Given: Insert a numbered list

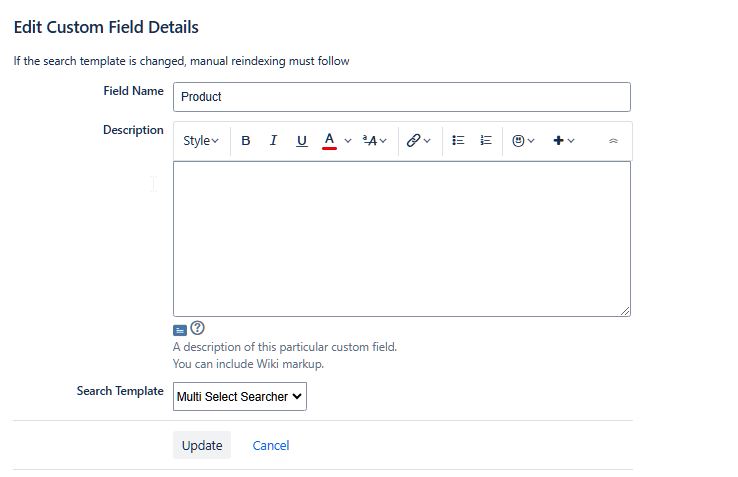Looking at the screenshot, I should 486,140.
